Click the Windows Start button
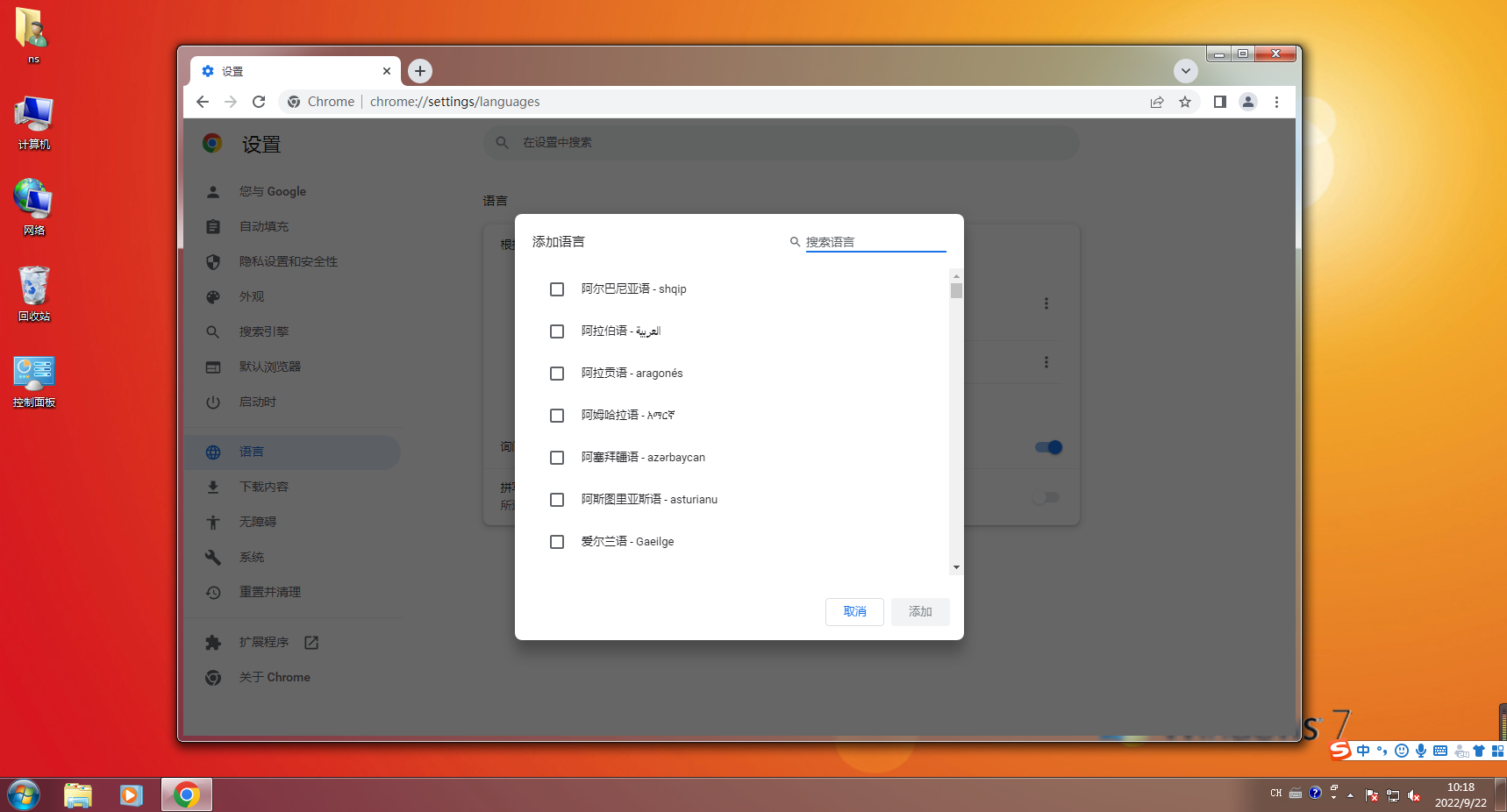The image size is (1507, 812). (x=24, y=795)
